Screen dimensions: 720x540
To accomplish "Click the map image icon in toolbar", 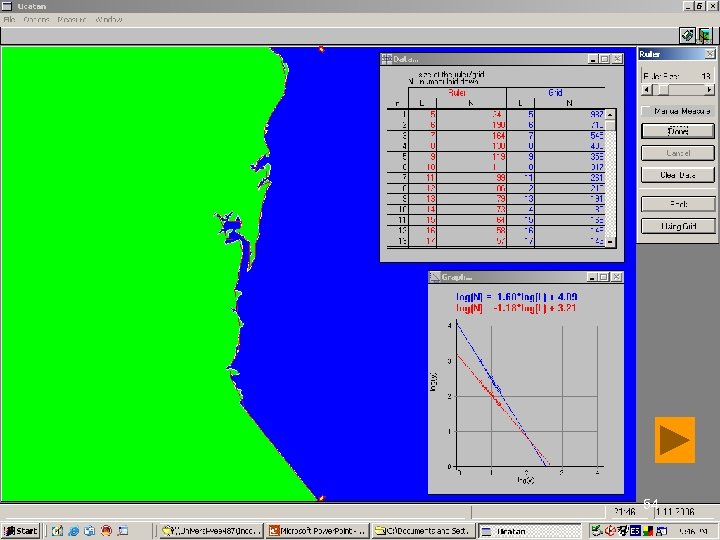I will click(x=705, y=35).
